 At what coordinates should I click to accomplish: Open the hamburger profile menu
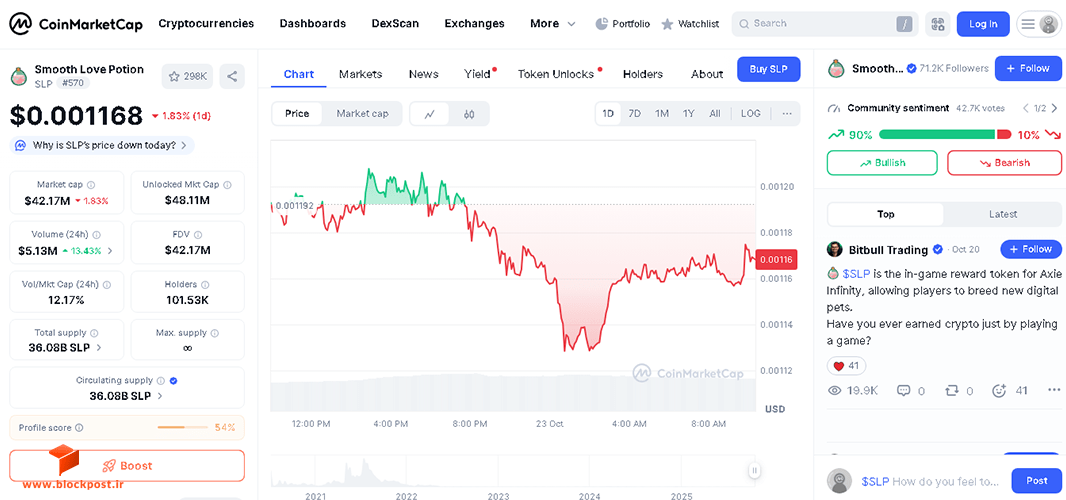(x=1038, y=24)
